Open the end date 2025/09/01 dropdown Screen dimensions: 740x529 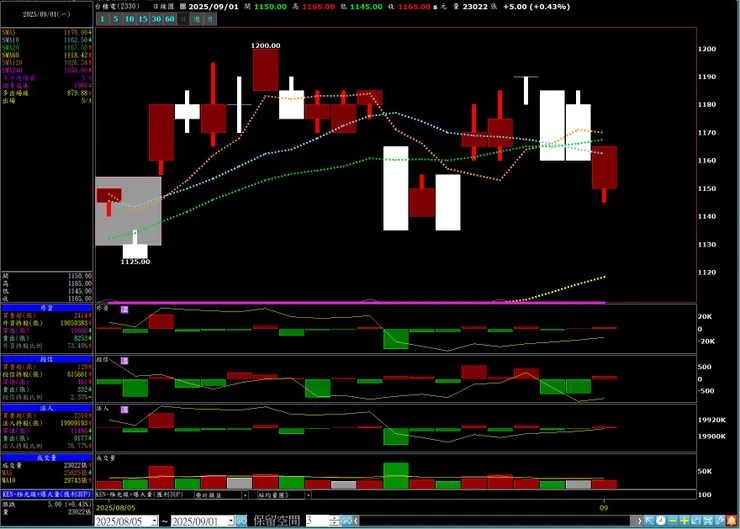tap(231, 521)
